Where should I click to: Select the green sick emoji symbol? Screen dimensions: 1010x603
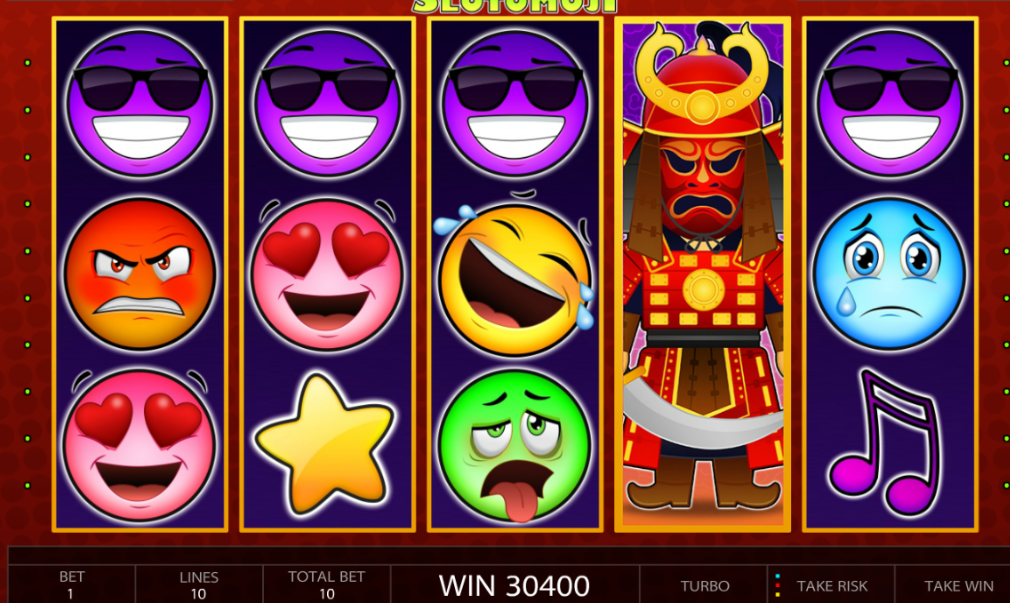click(515, 446)
